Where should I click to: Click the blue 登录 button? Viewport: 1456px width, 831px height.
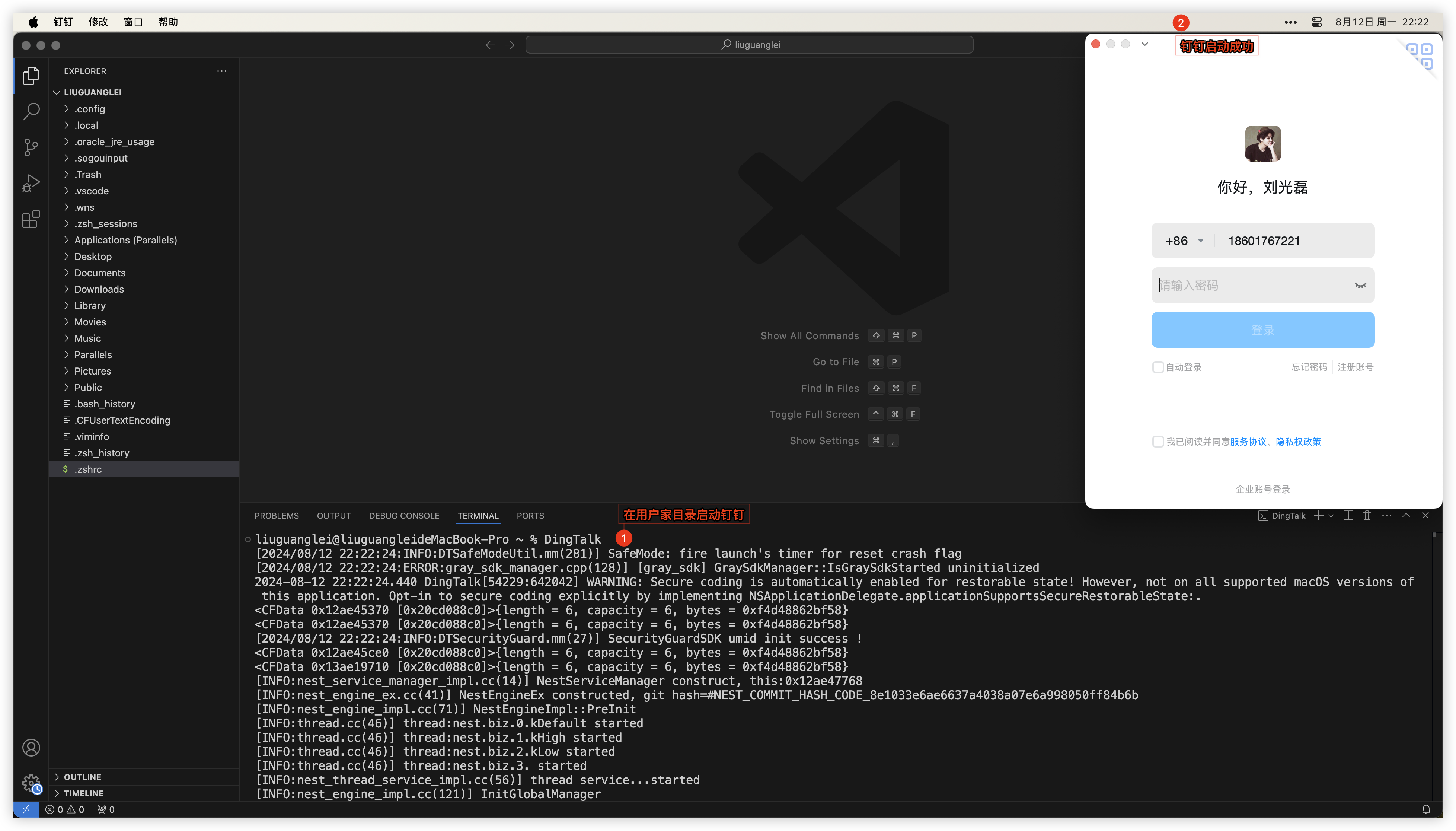click(x=1262, y=330)
